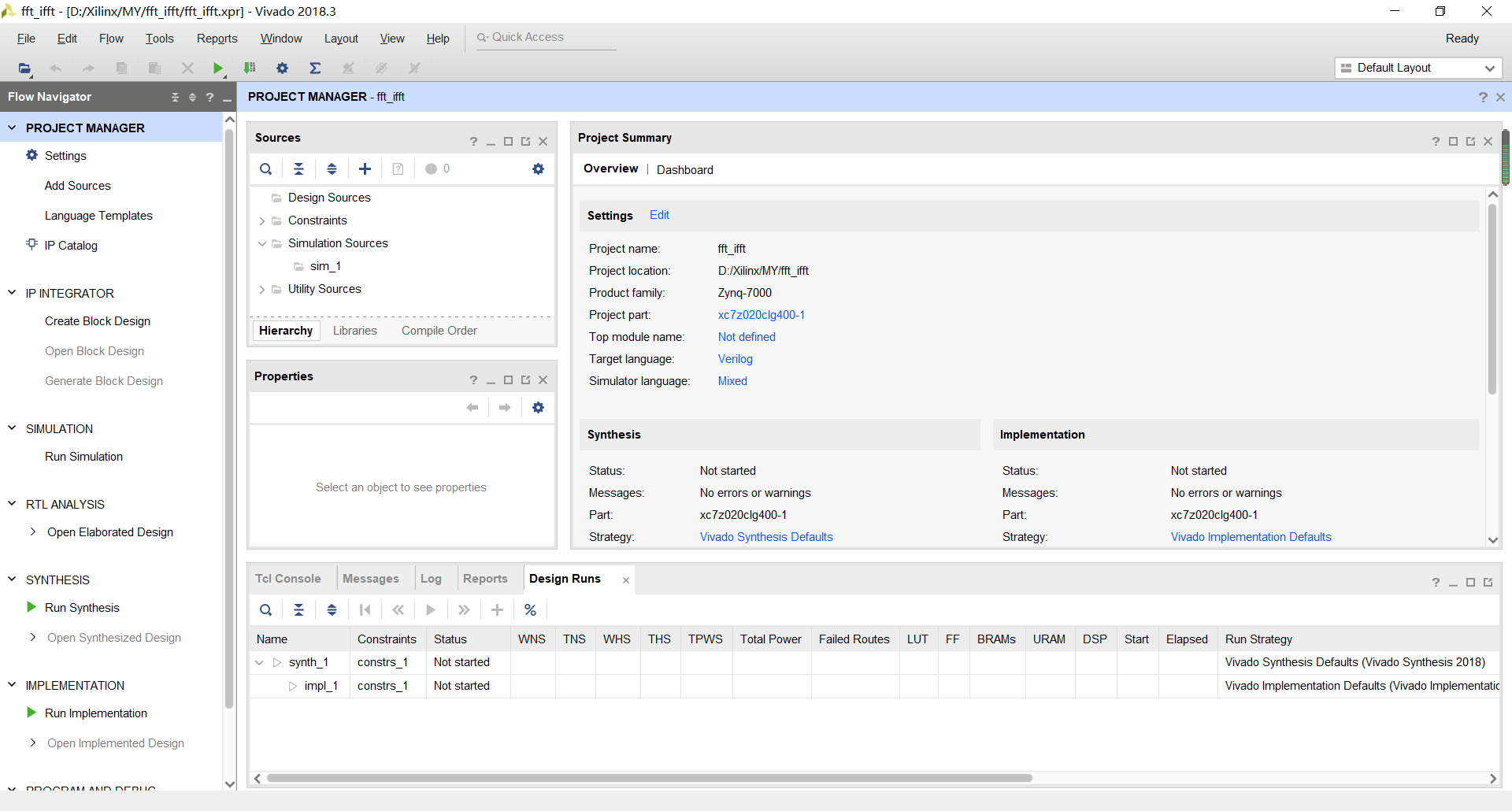The height and width of the screenshot is (811, 1512).
Task: Click Verilog target language link
Action: [736, 359]
